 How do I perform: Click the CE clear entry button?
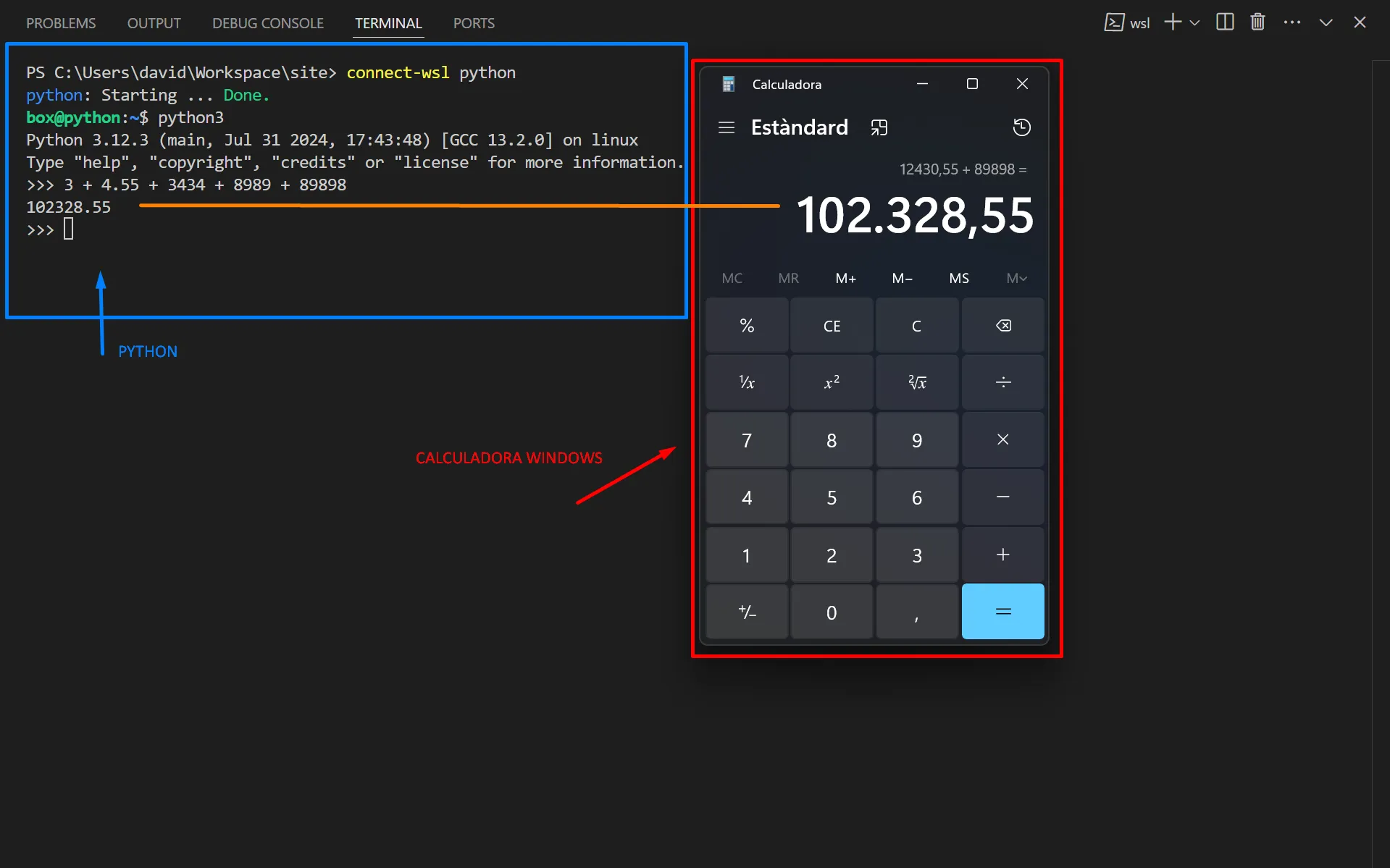tap(832, 326)
